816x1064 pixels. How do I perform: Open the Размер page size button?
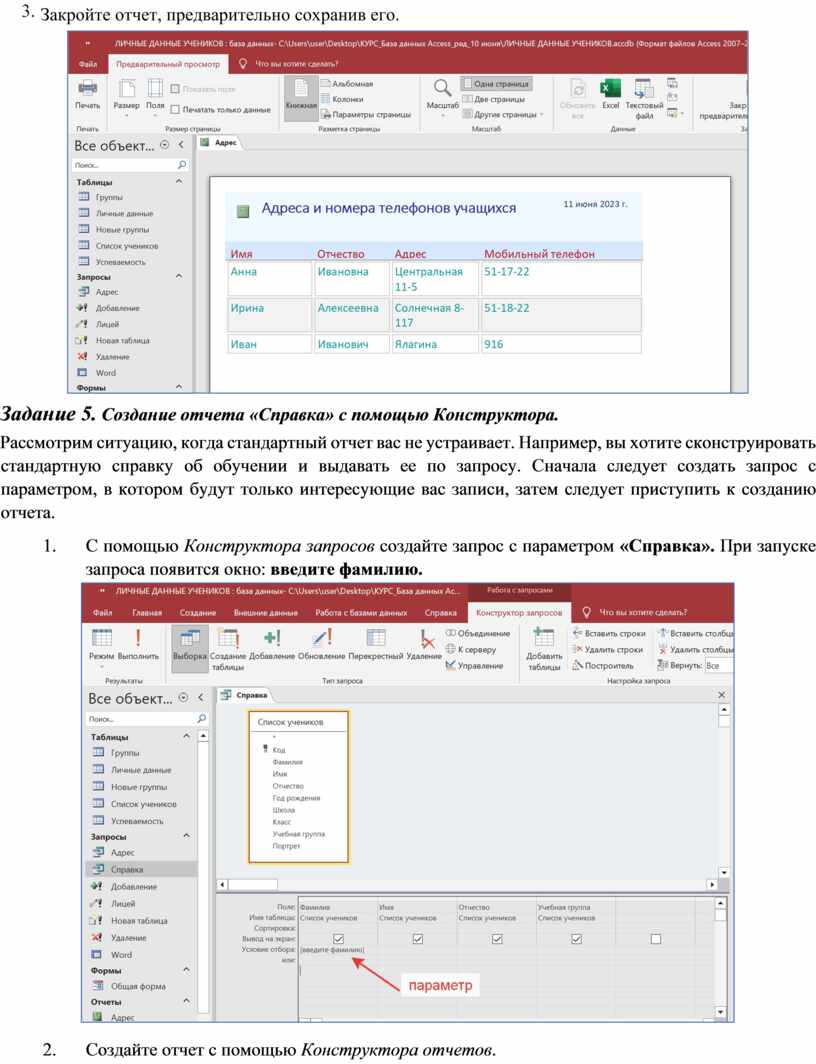(x=126, y=95)
